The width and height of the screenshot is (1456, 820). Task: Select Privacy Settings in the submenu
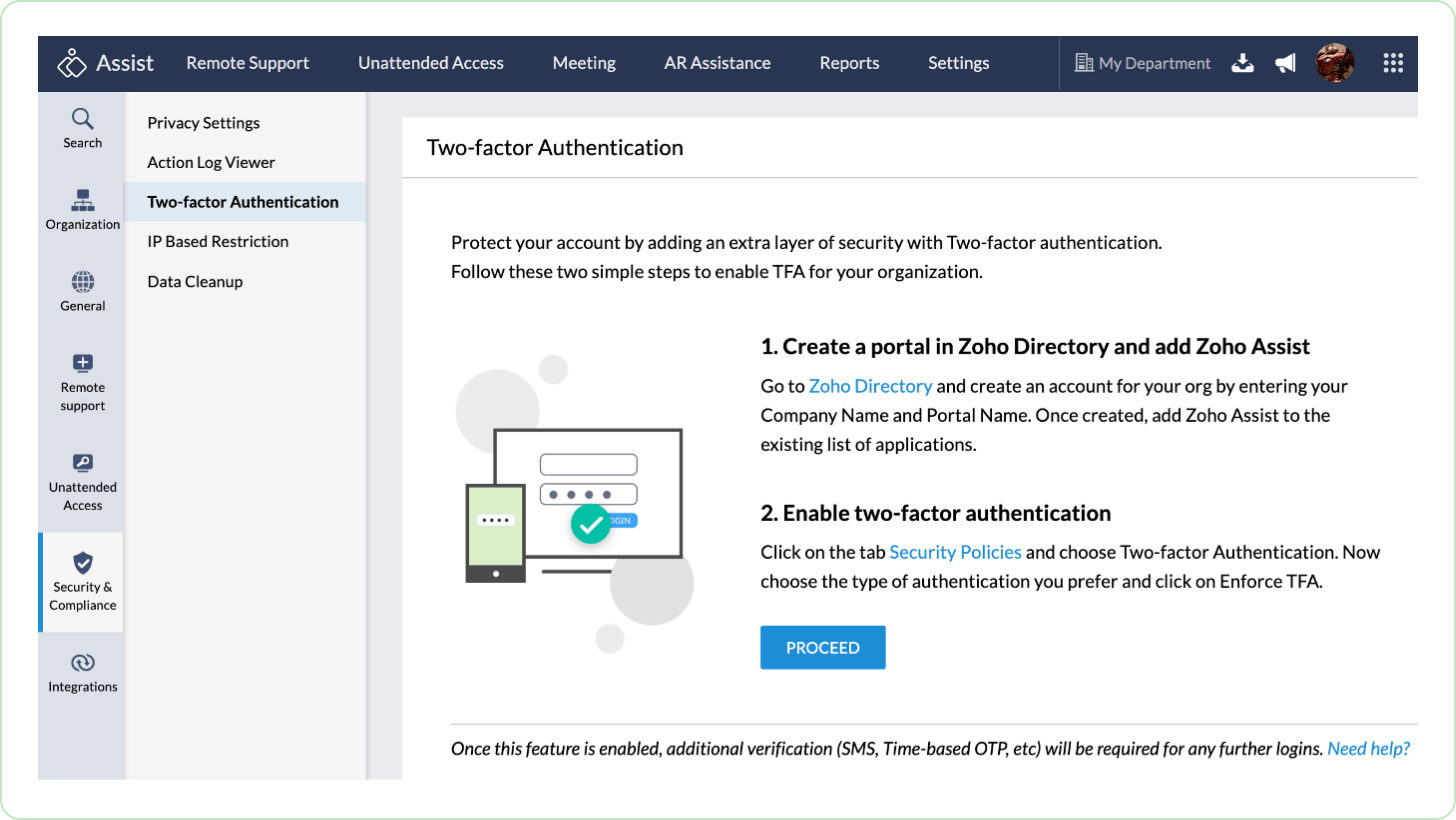pos(245,123)
